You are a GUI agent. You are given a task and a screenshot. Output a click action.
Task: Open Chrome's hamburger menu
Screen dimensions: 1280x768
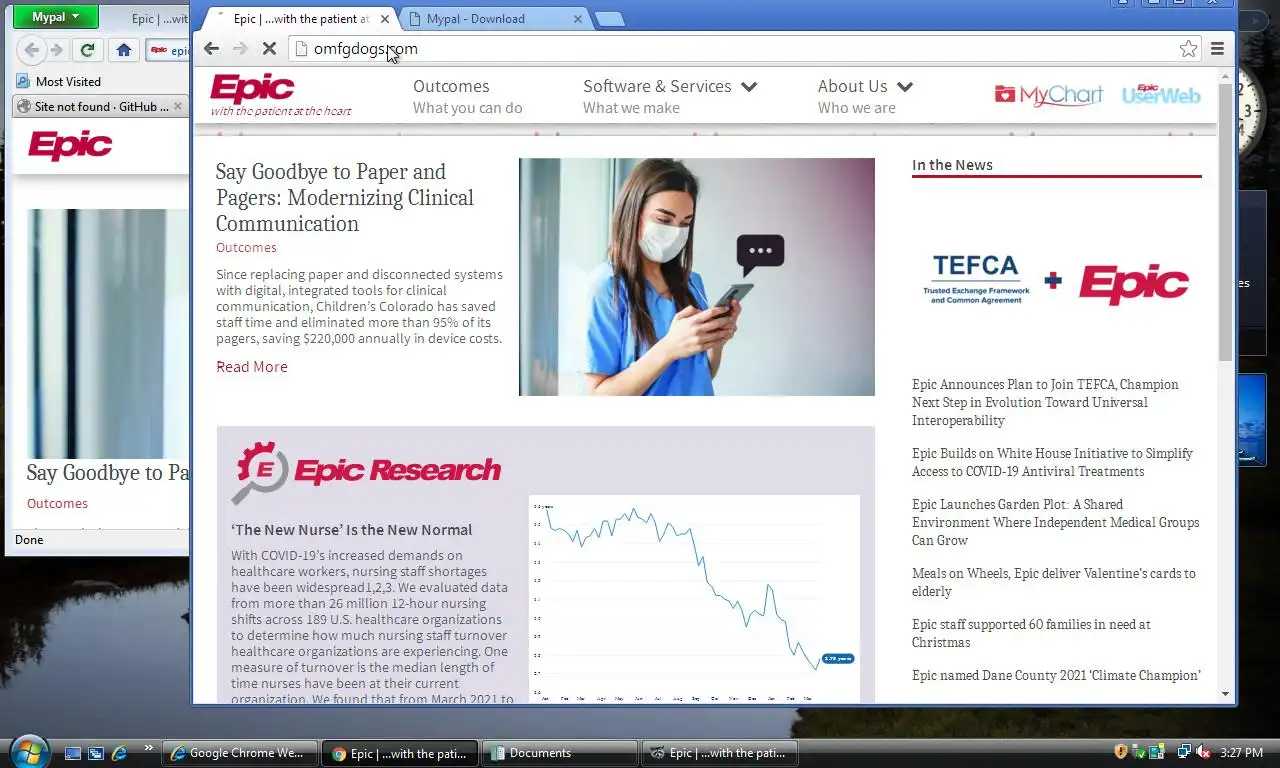pyautogui.click(x=1217, y=48)
